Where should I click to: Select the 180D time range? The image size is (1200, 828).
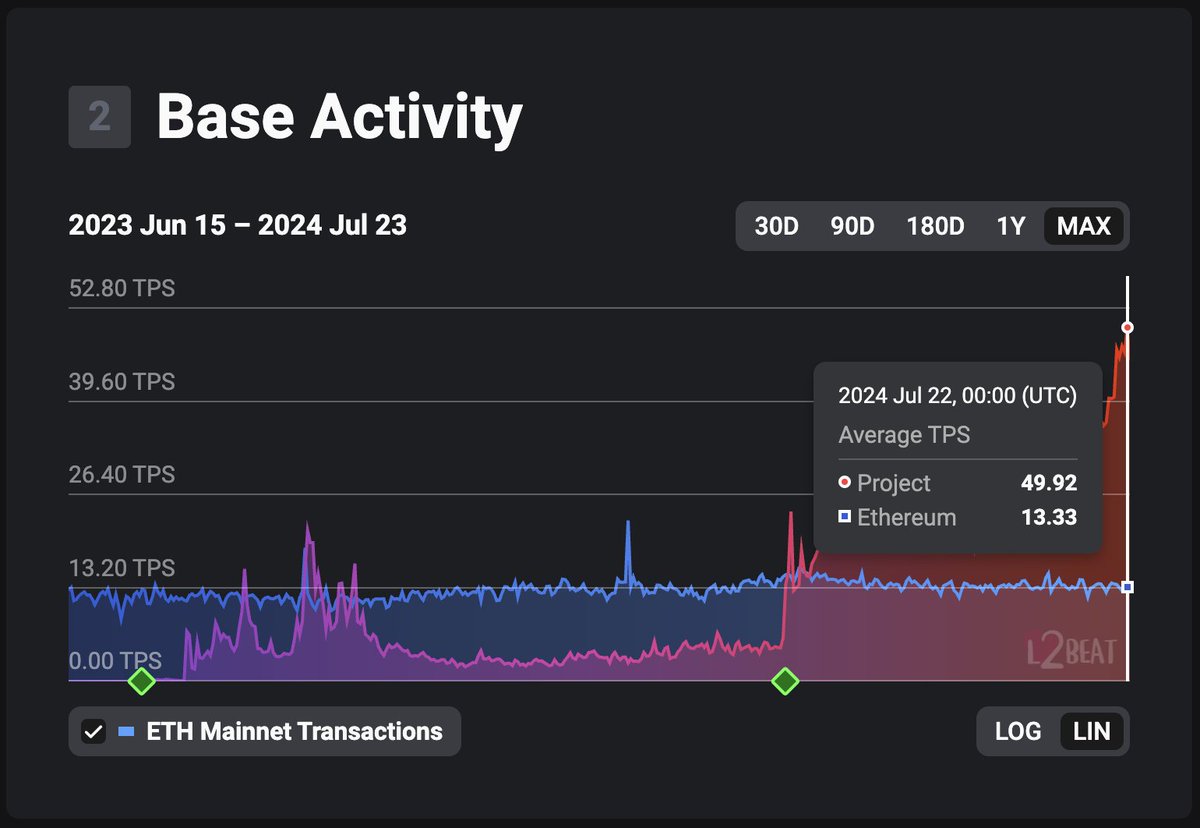[x=935, y=226]
